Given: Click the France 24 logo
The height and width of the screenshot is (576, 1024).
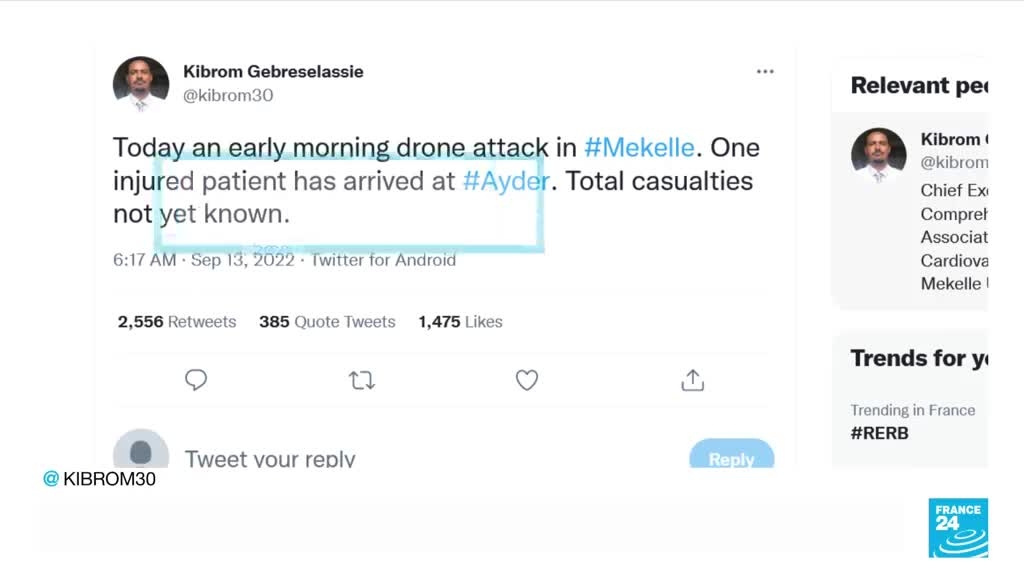Looking at the screenshot, I should click(x=957, y=527).
